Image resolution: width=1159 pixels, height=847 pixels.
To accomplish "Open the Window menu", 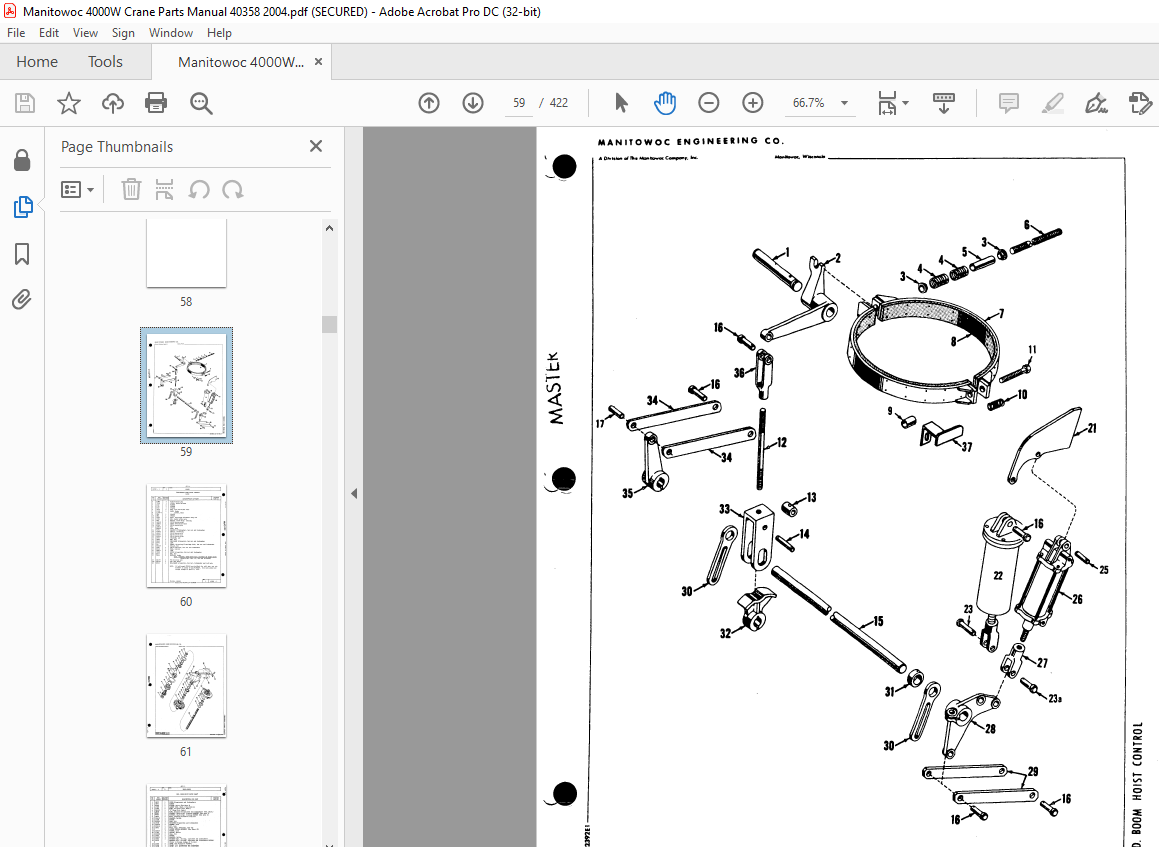I will (x=171, y=33).
